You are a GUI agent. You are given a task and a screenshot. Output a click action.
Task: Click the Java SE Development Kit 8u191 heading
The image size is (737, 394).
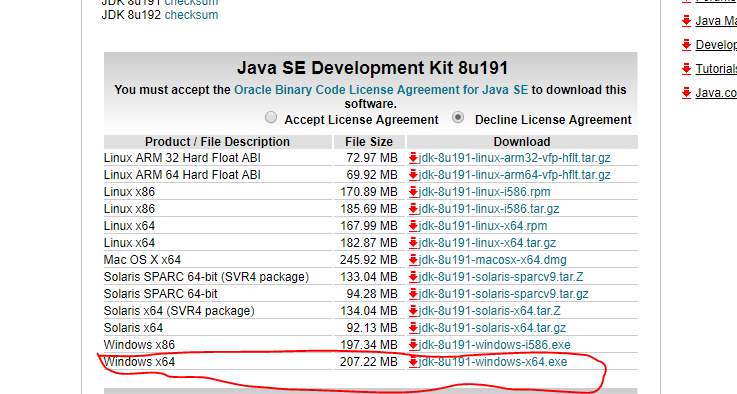tap(372, 68)
